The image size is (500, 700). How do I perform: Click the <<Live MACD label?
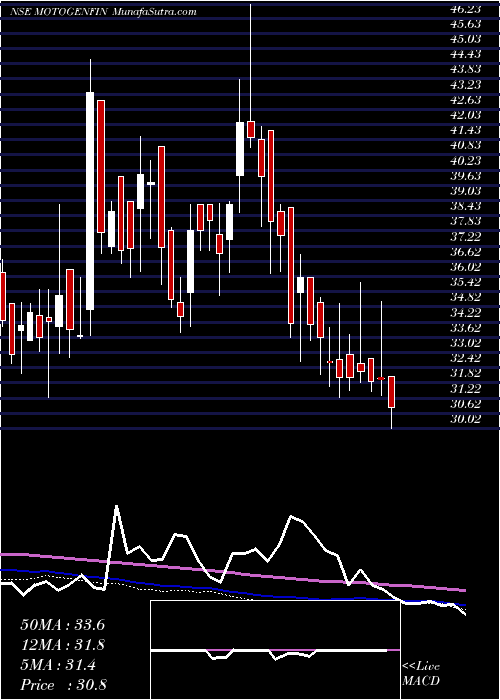pos(421,674)
